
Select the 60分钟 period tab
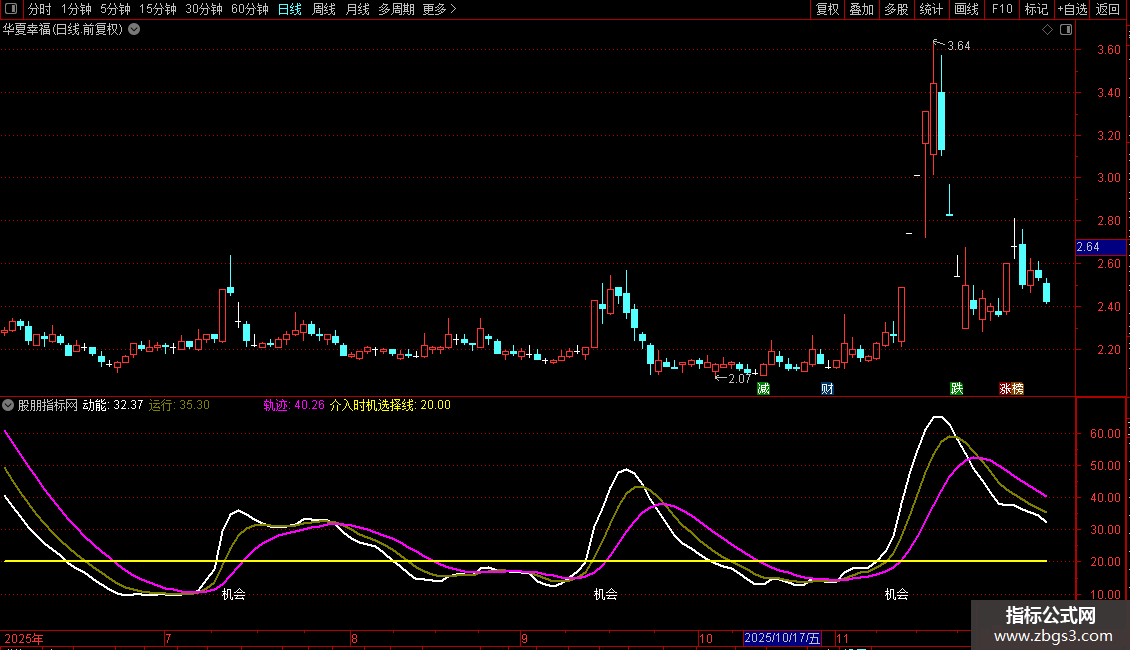coord(249,9)
